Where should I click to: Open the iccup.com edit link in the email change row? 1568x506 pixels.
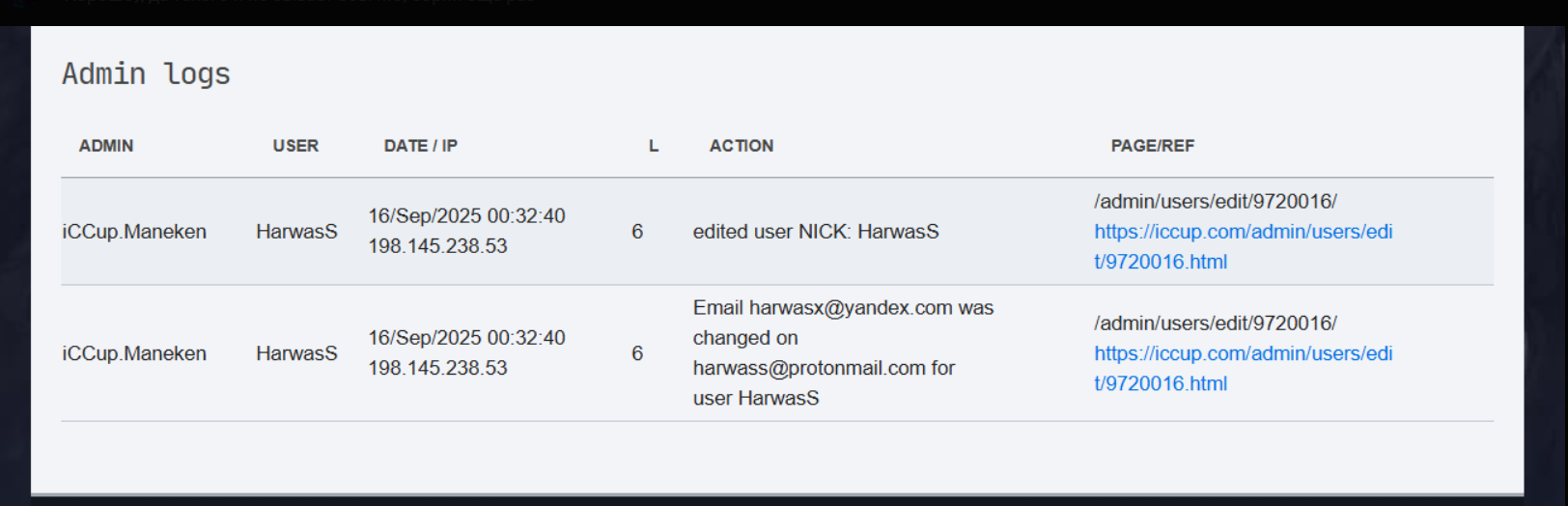pos(1243,353)
